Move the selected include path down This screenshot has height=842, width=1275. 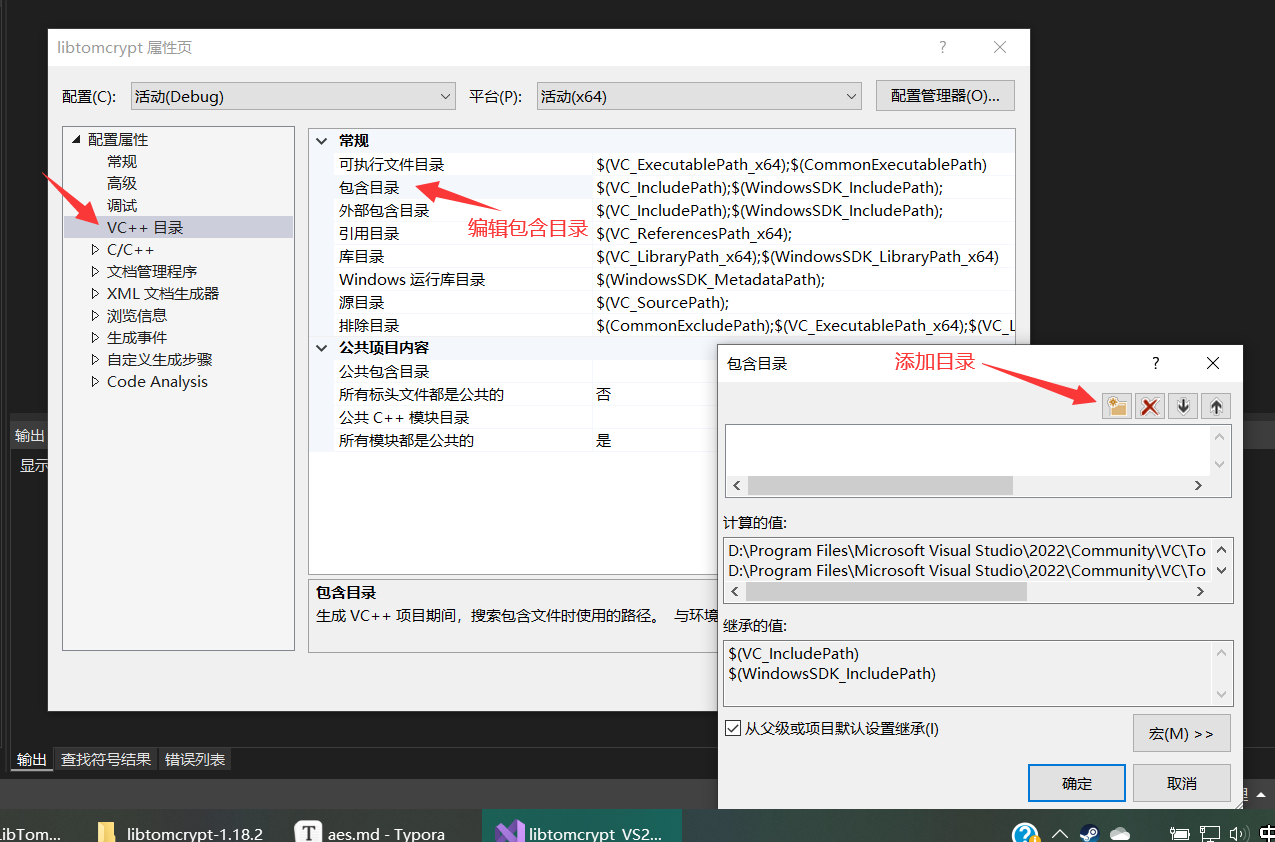pyautogui.click(x=1182, y=405)
